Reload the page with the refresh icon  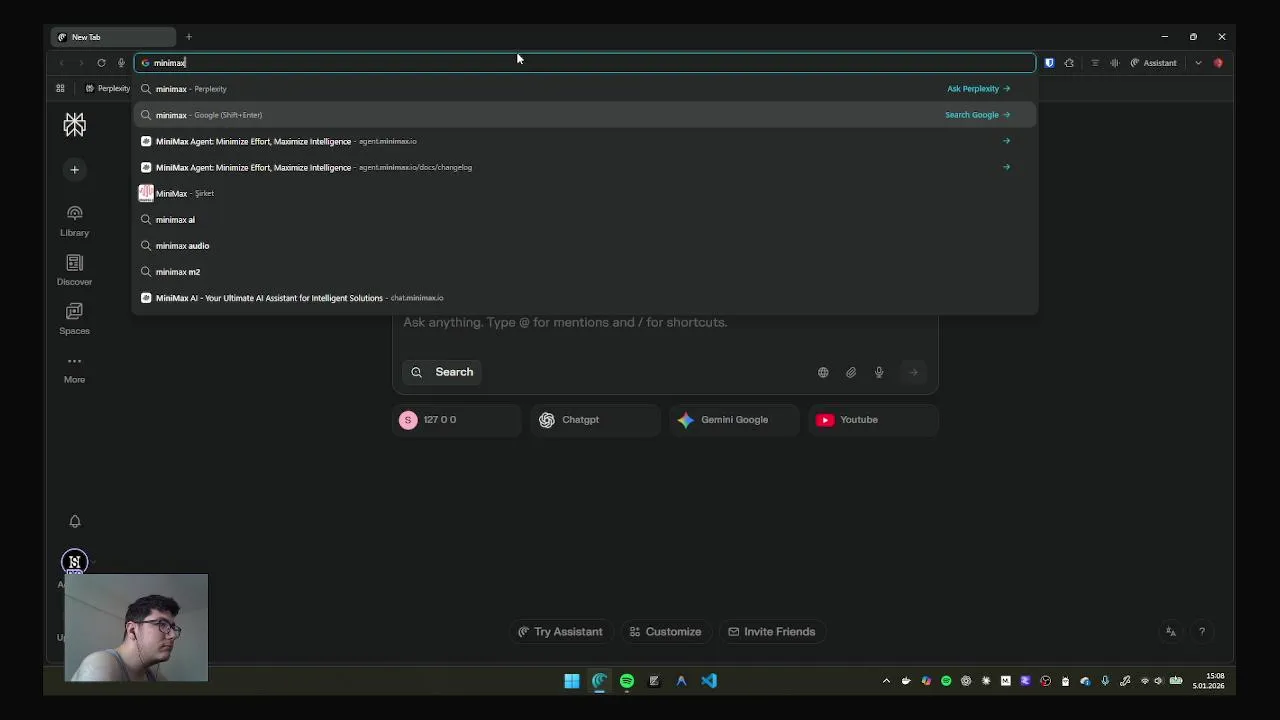[101, 63]
